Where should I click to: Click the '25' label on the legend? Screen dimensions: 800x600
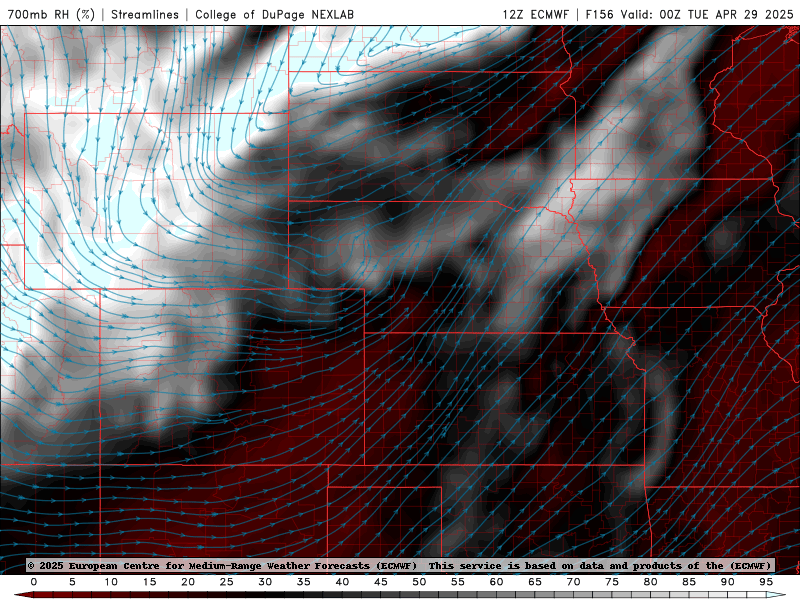226,582
